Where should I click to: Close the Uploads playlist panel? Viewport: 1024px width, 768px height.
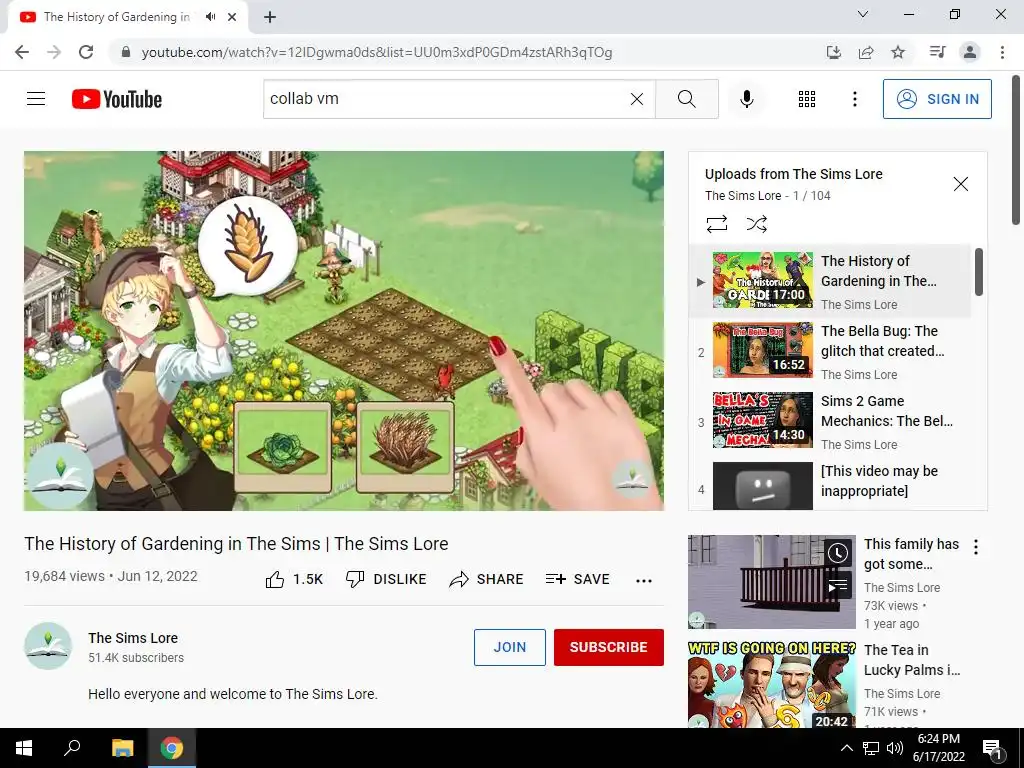click(x=961, y=184)
